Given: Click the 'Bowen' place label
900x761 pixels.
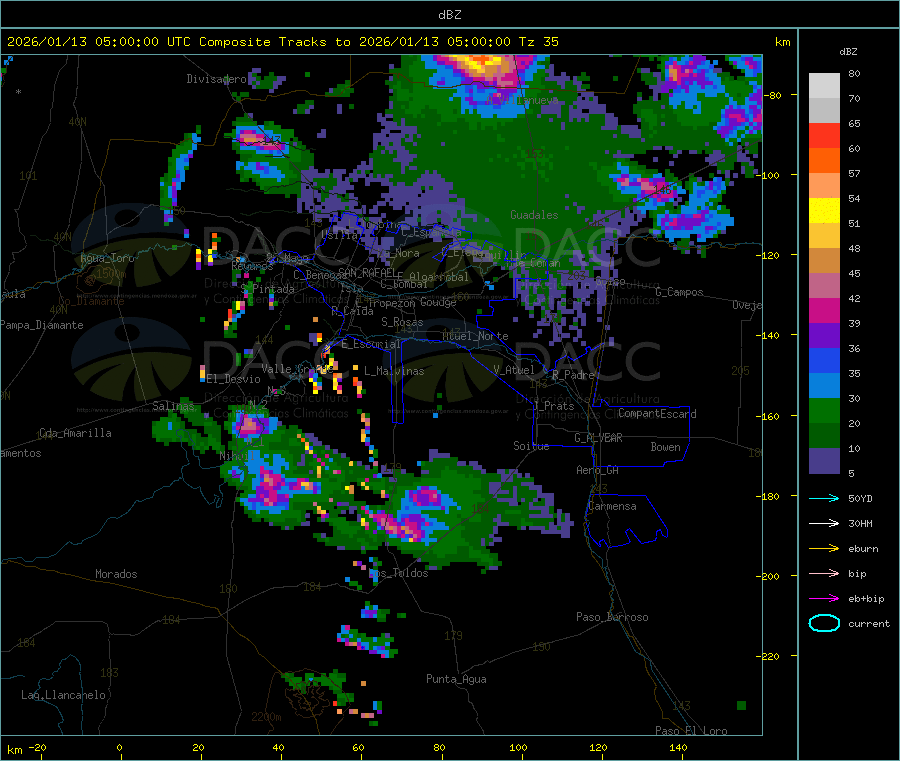Looking at the screenshot, I should (666, 447).
